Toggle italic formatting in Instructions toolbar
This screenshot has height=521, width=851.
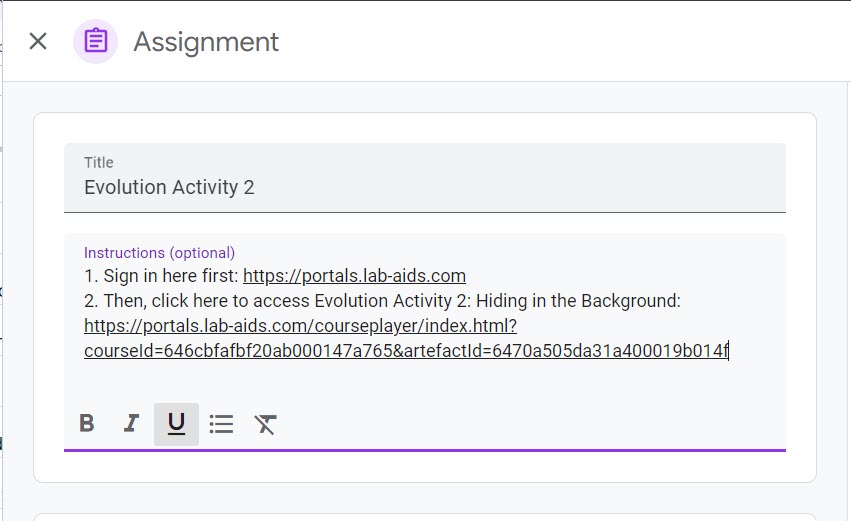pos(131,424)
